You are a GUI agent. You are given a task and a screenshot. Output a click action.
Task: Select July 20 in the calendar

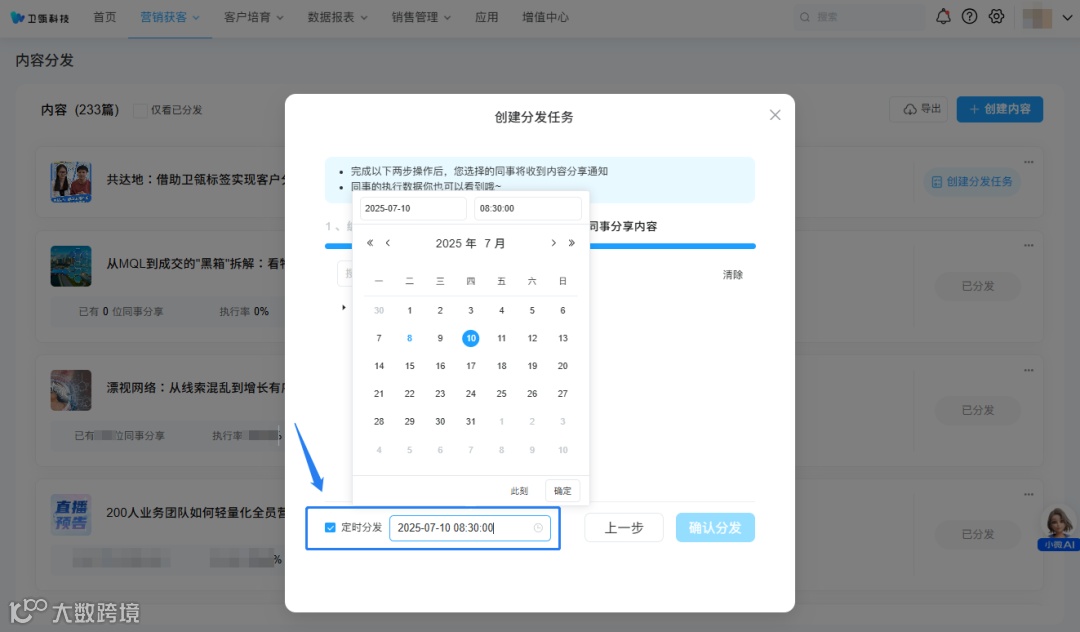563,366
